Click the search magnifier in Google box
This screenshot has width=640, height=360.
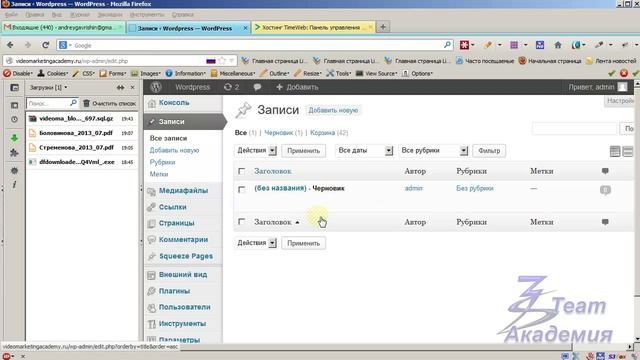point(447,45)
